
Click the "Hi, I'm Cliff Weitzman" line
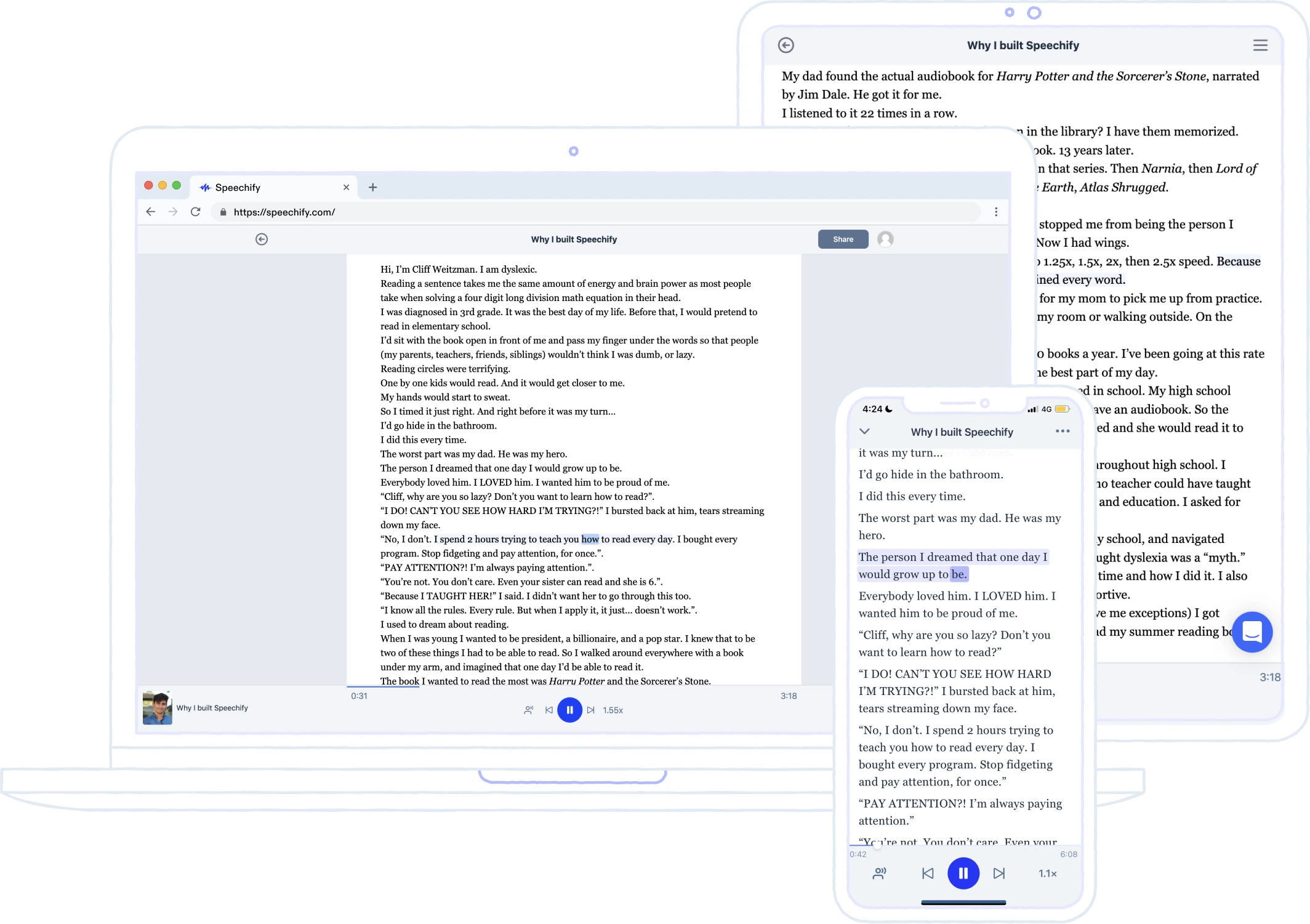pyautogui.click(x=459, y=269)
